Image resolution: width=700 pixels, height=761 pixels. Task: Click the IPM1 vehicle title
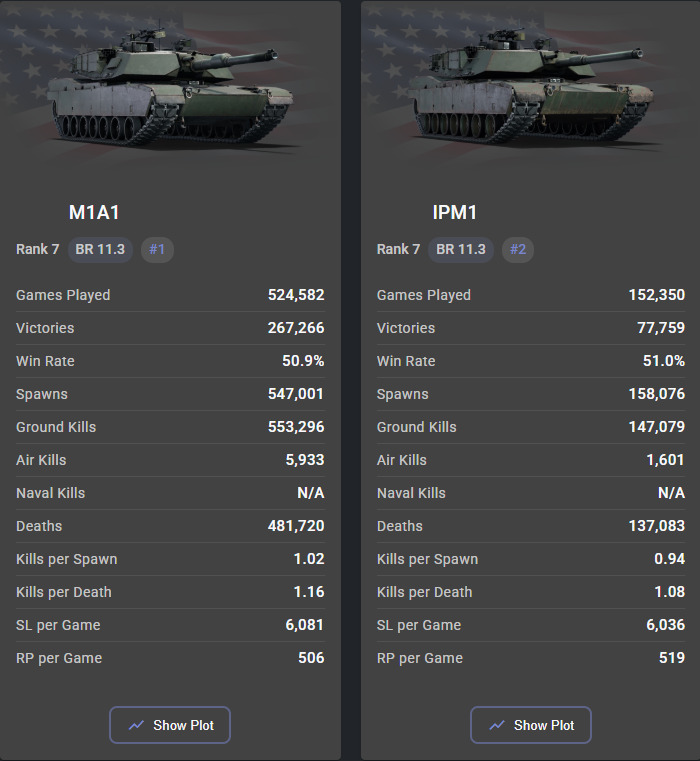454,213
